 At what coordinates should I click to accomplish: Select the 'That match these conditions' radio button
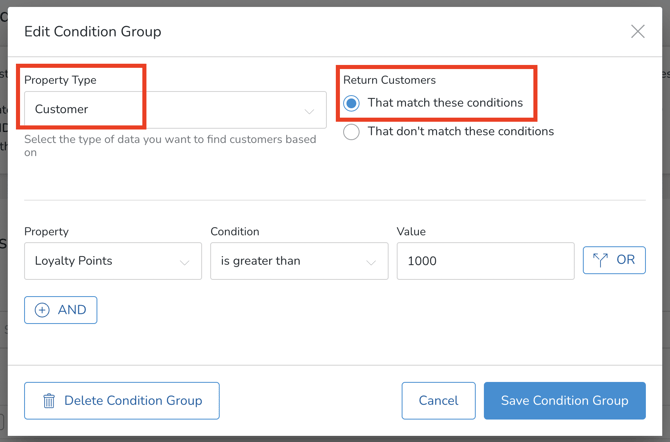[x=352, y=103]
